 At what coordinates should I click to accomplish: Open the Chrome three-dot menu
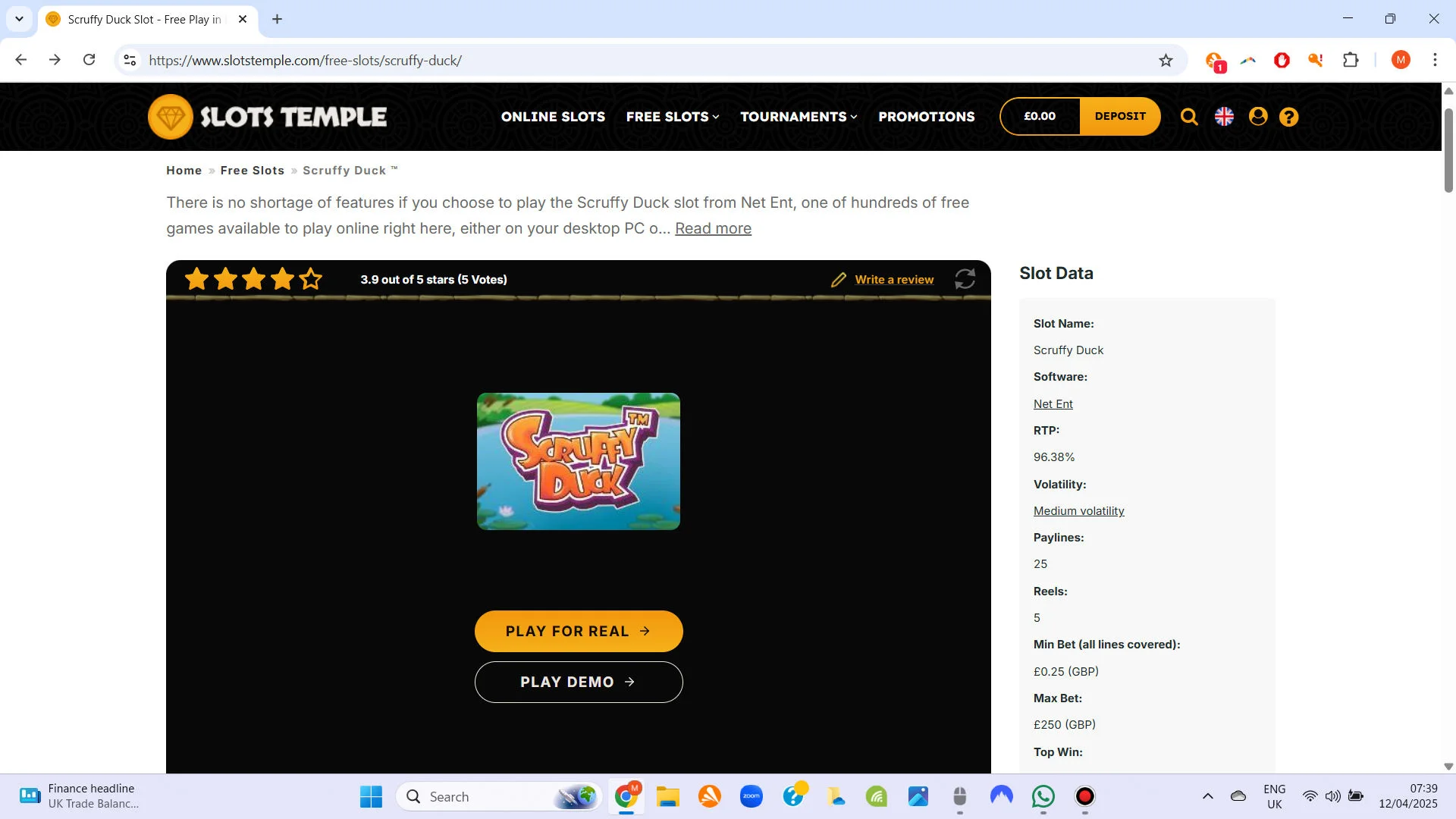(1435, 60)
